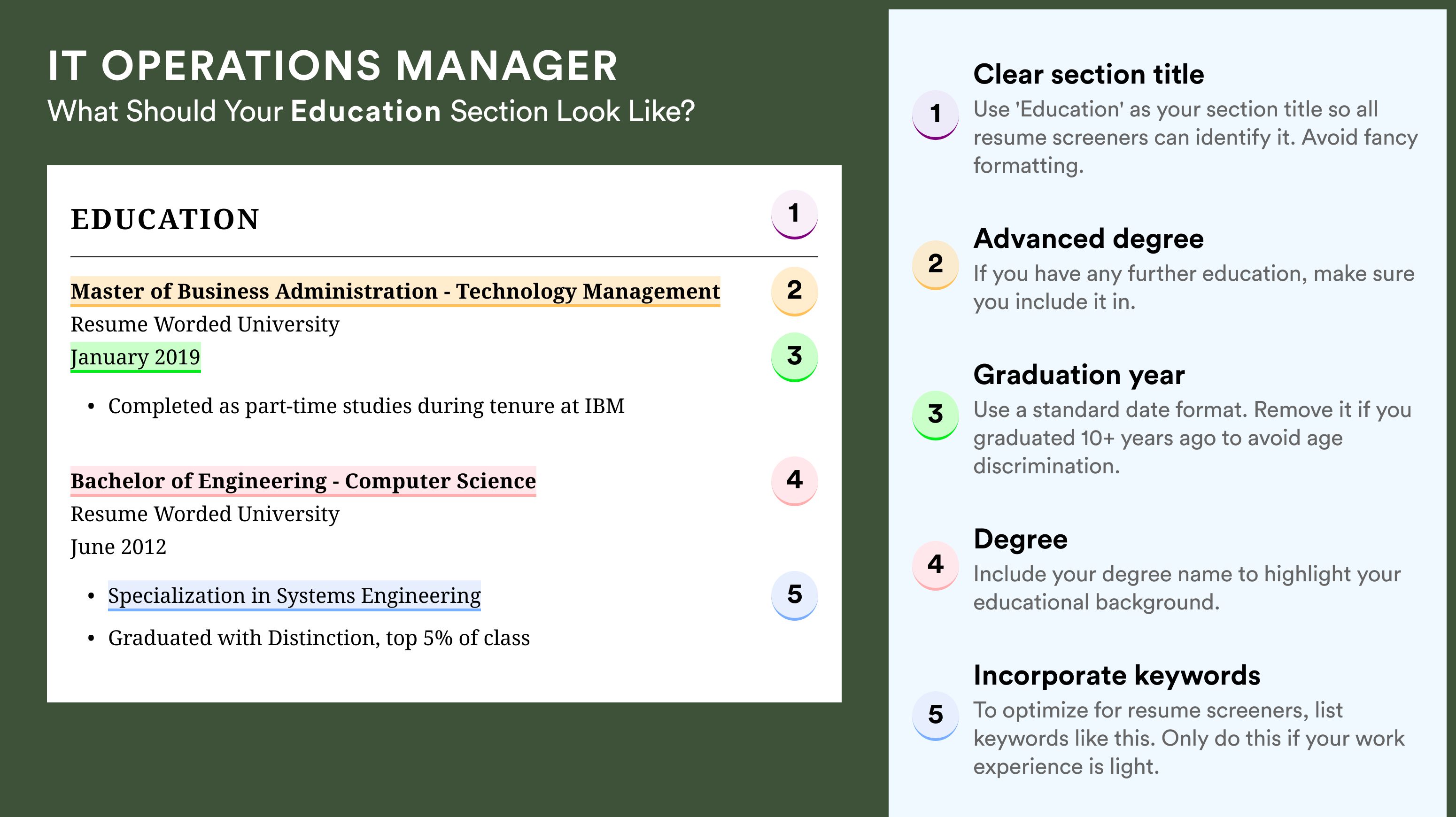The width and height of the screenshot is (1456, 817).
Task: Click the Clear section title heading
Action: click(1089, 75)
